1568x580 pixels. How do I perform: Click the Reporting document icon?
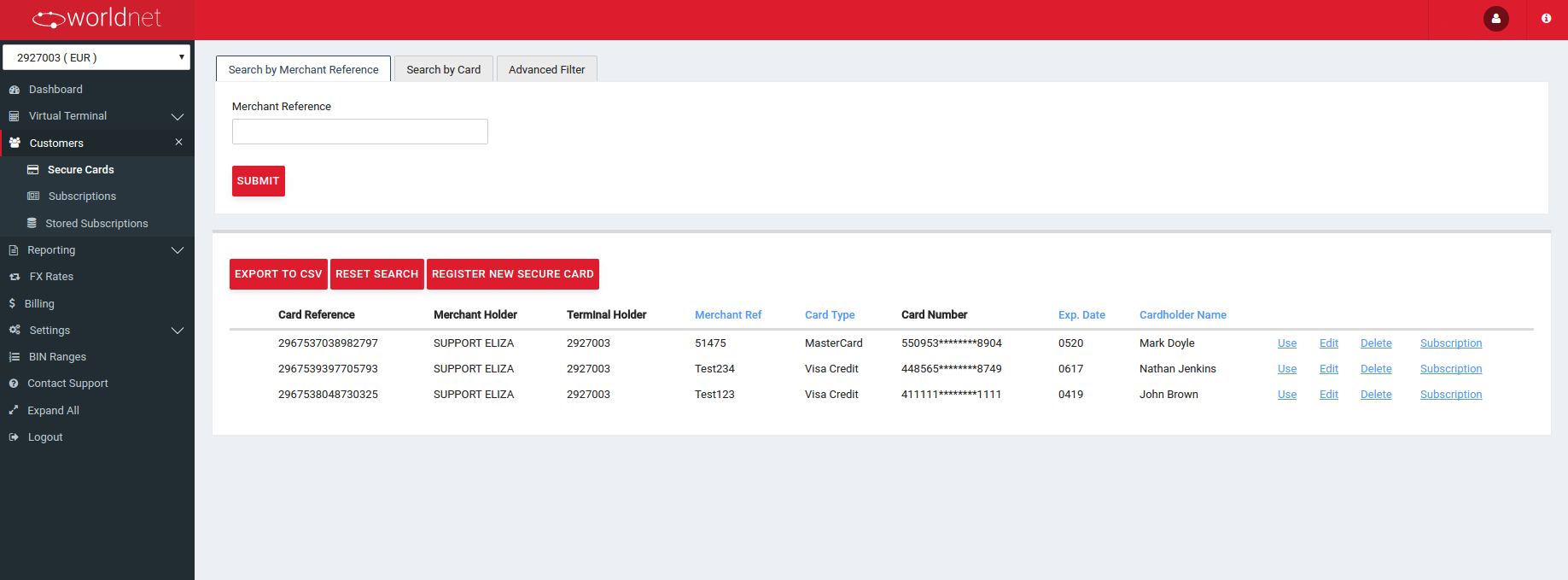[13, 250]
